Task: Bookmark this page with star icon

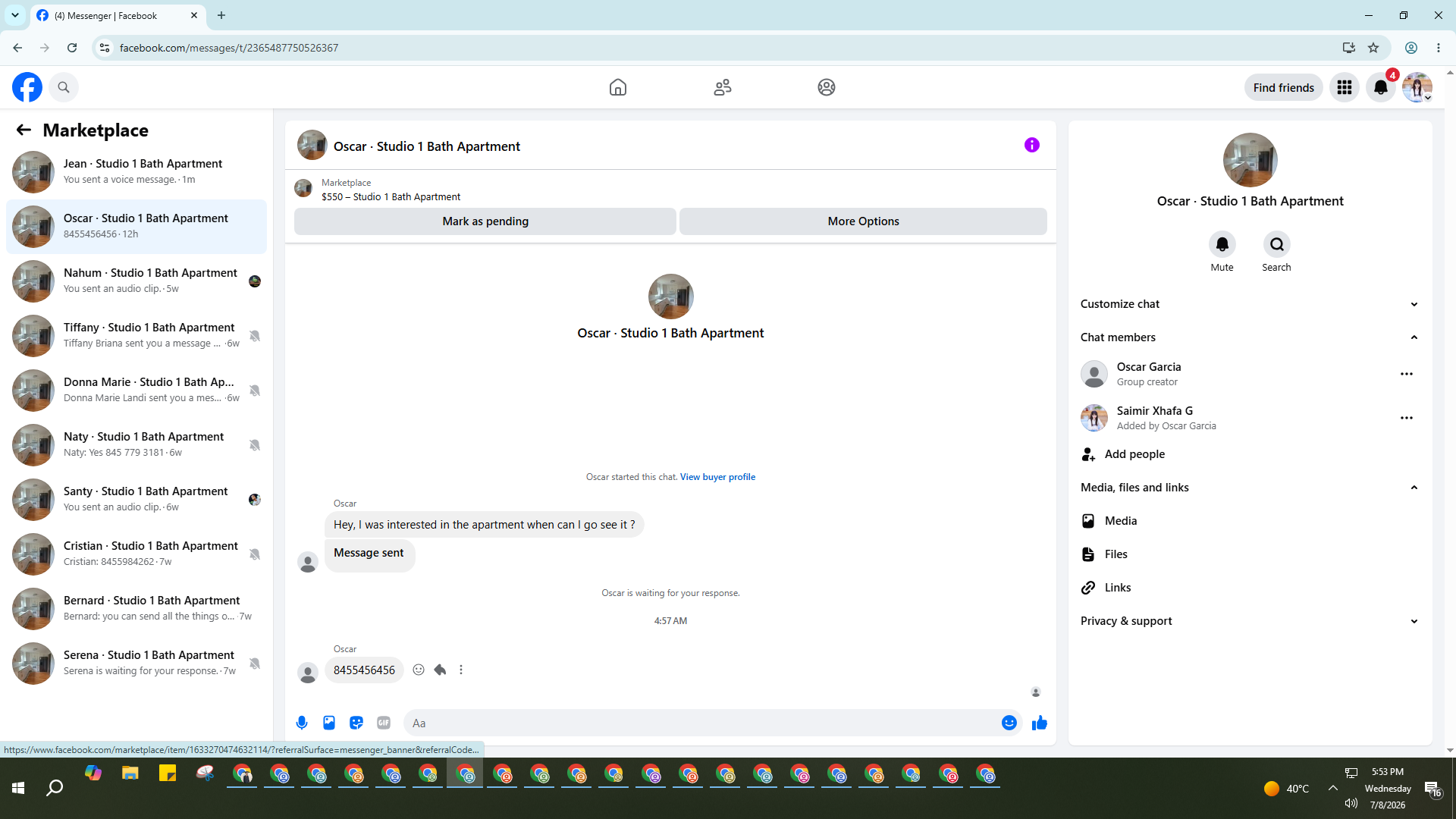Action: (1373, 48)
